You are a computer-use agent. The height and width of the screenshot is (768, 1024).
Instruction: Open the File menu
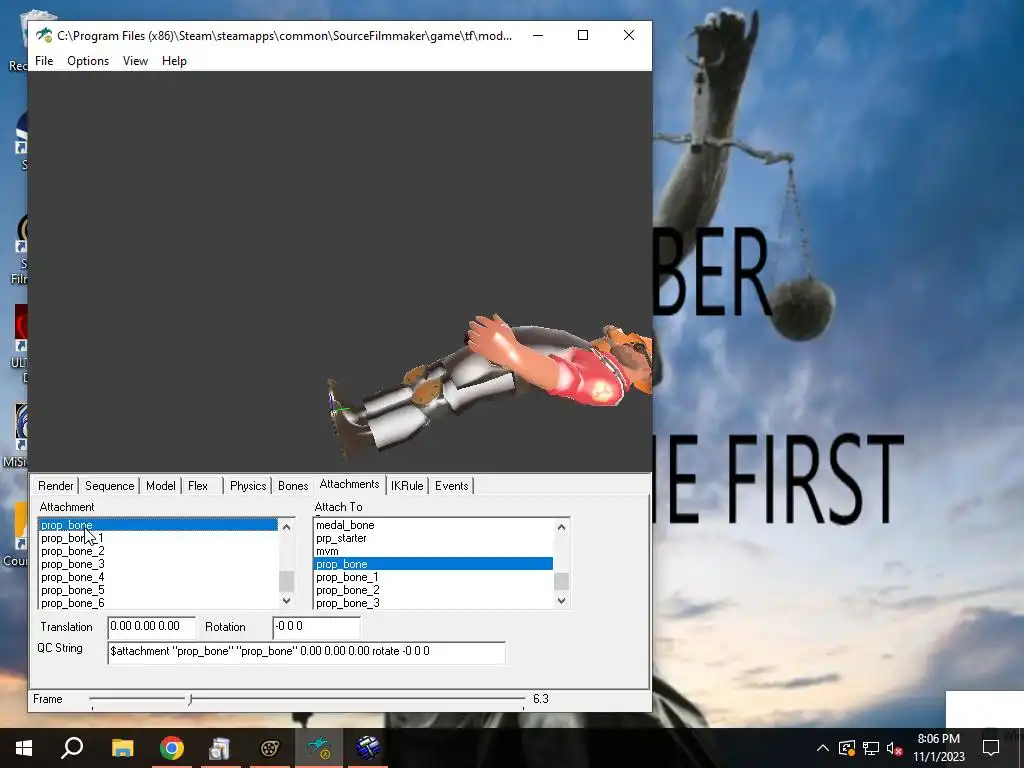coord(44,61)
